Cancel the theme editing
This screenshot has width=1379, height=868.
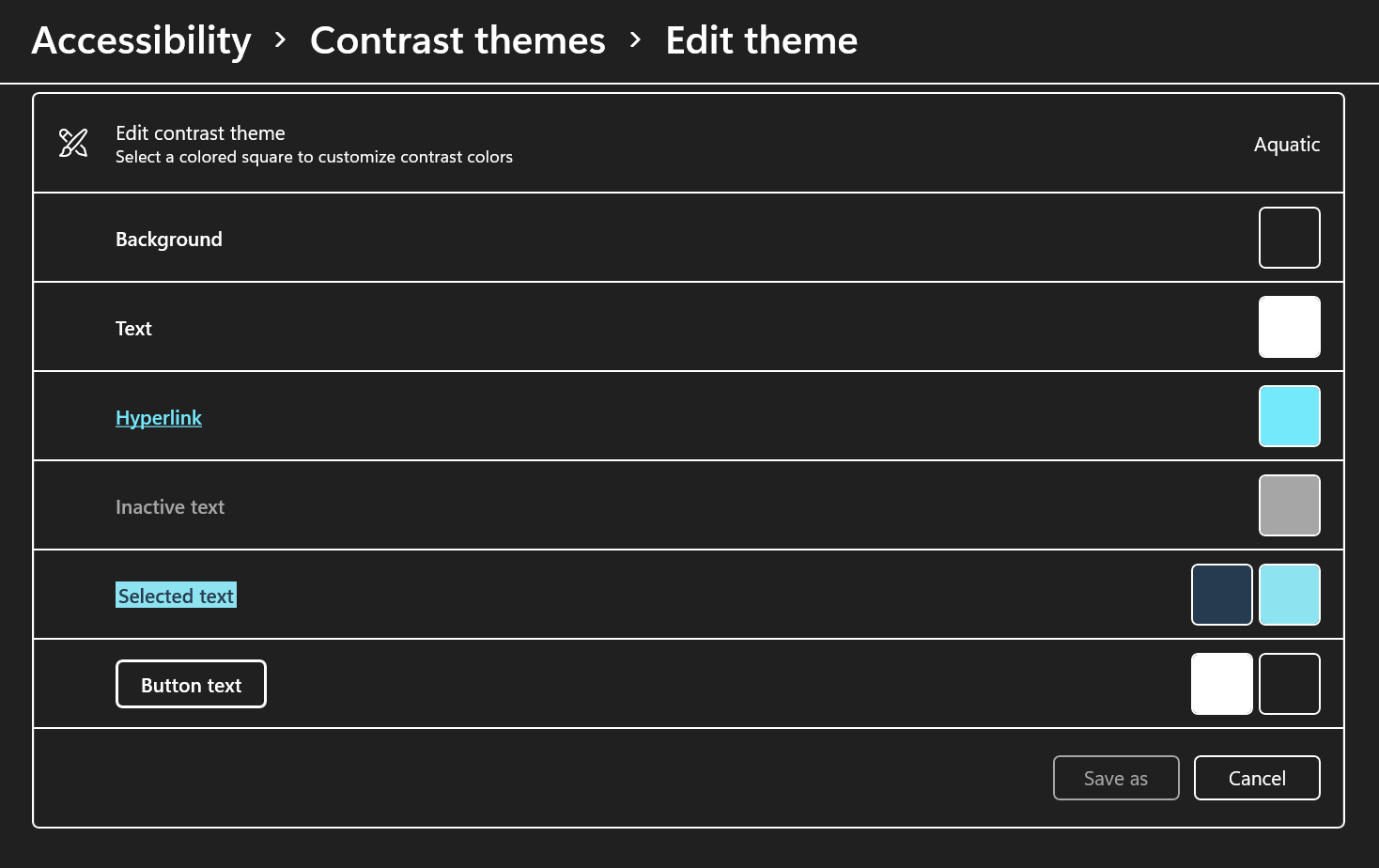click(1257, 778)
